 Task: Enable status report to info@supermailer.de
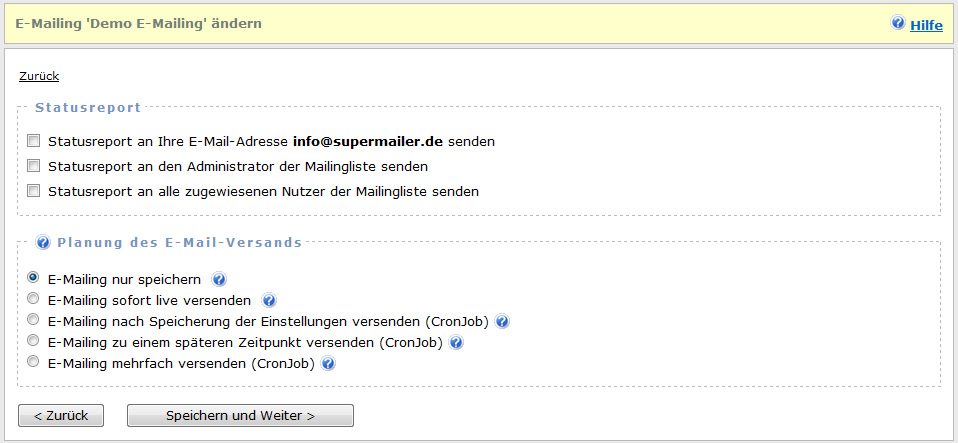coord(34,141)
